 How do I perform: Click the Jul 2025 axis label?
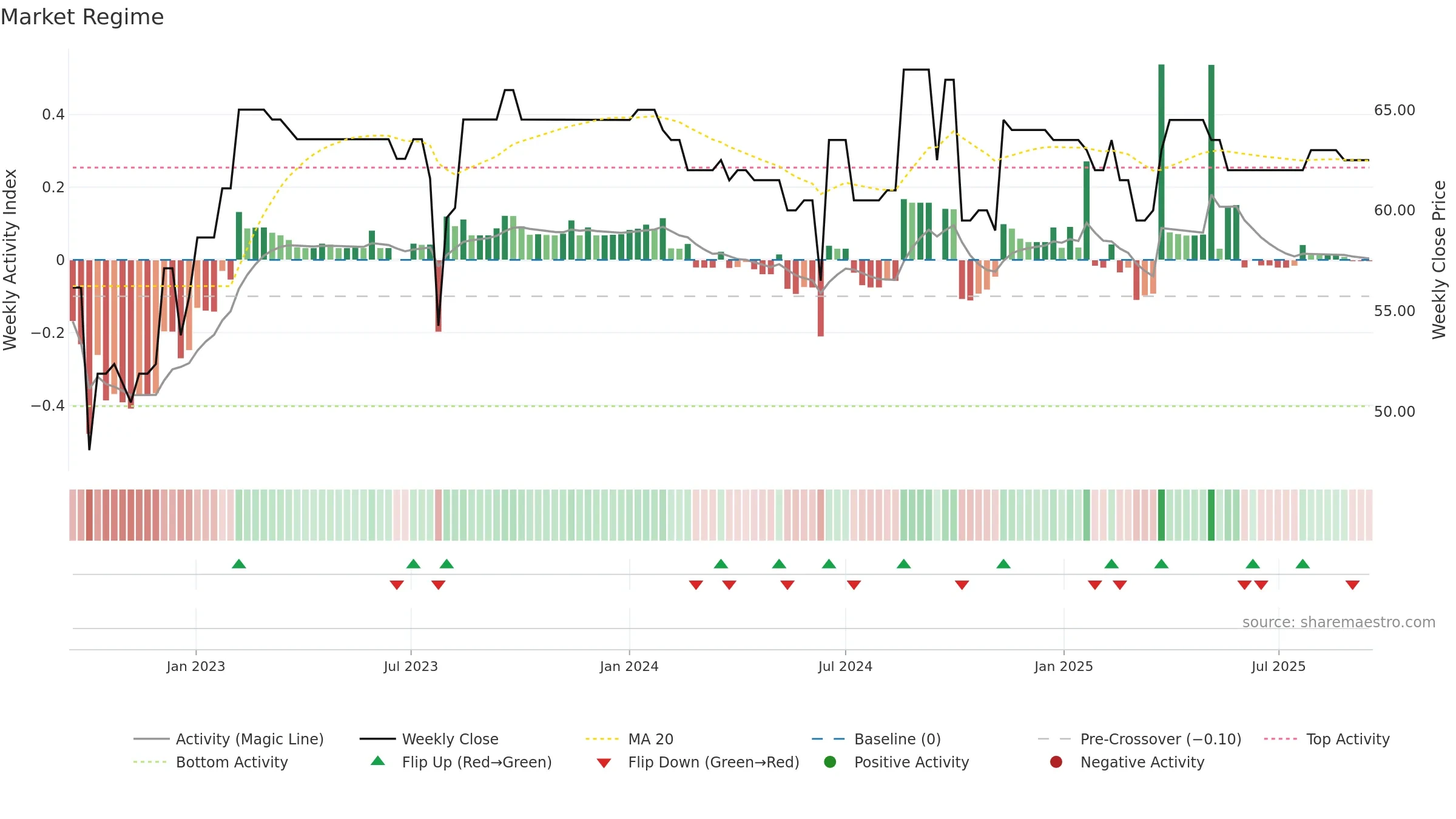[1278, 666]
